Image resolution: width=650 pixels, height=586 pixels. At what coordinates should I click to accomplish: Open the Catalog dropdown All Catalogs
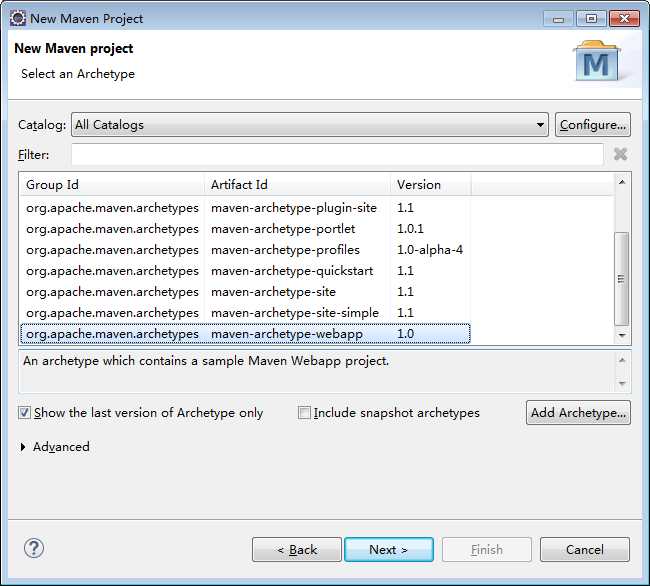[x=310, y=125]
